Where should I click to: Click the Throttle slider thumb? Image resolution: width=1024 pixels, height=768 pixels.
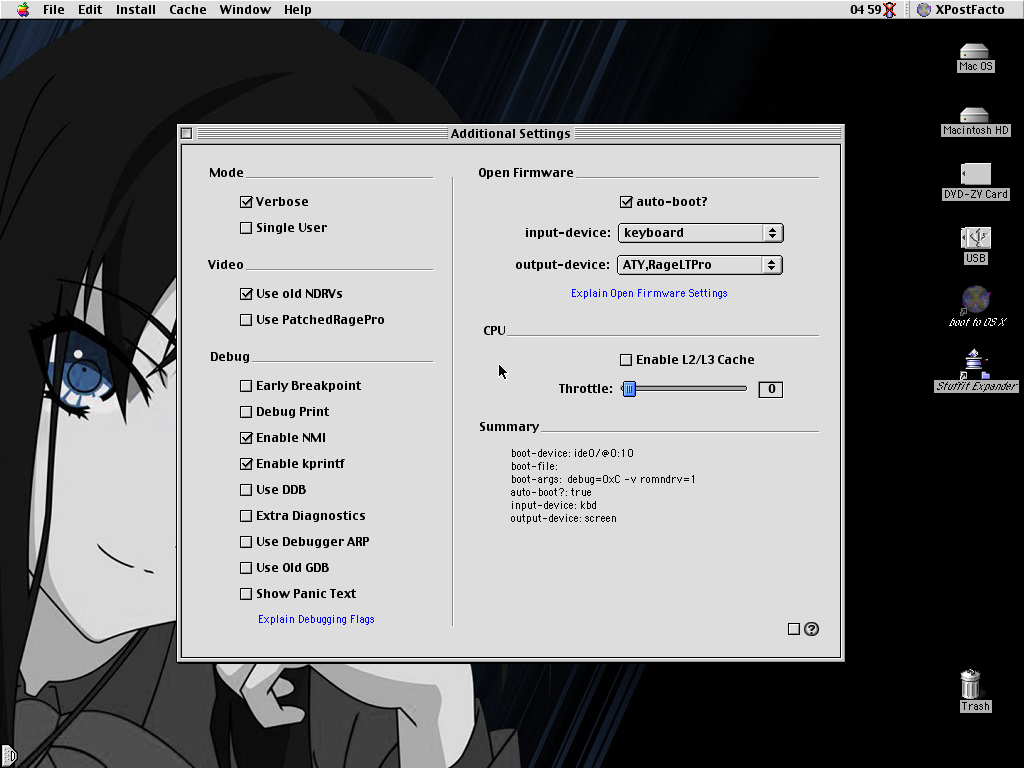[x=629, y=389]
